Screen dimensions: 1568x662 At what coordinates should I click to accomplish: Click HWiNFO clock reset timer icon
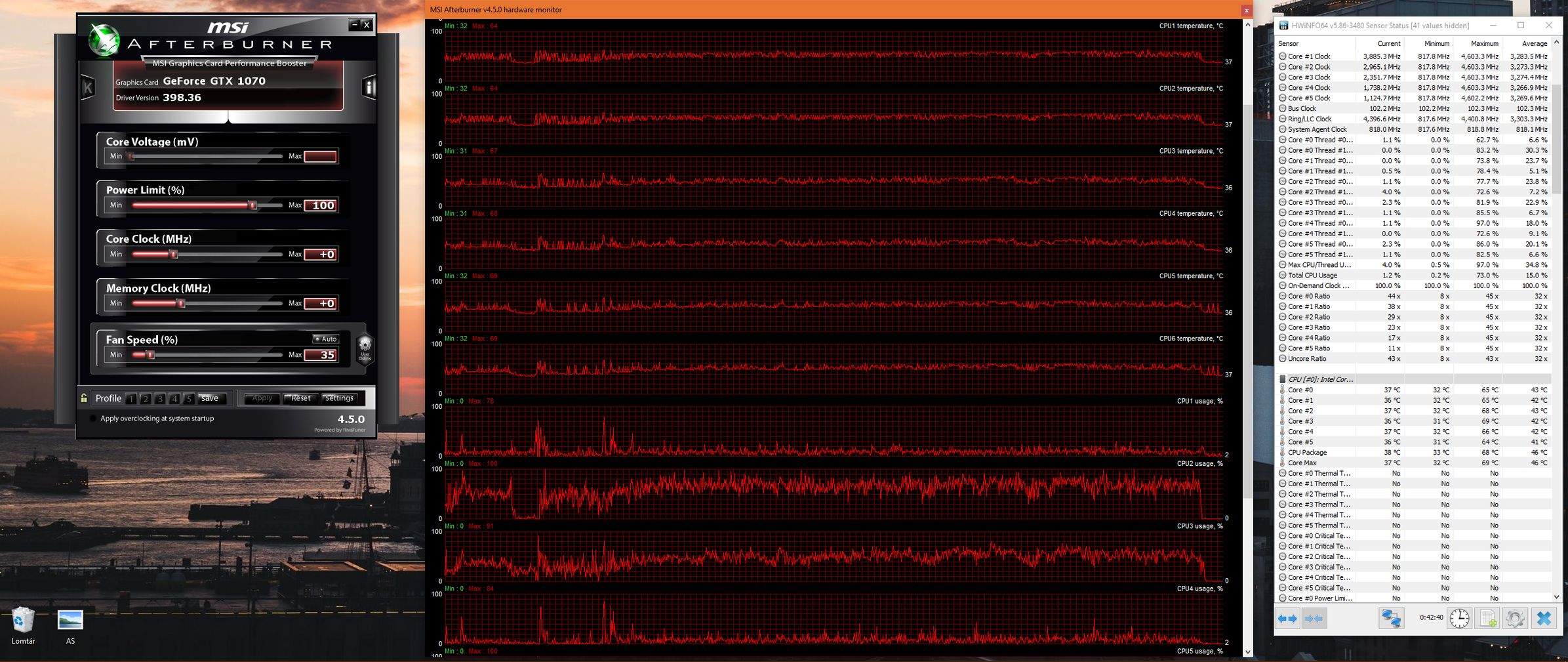tap(1459, 618)
